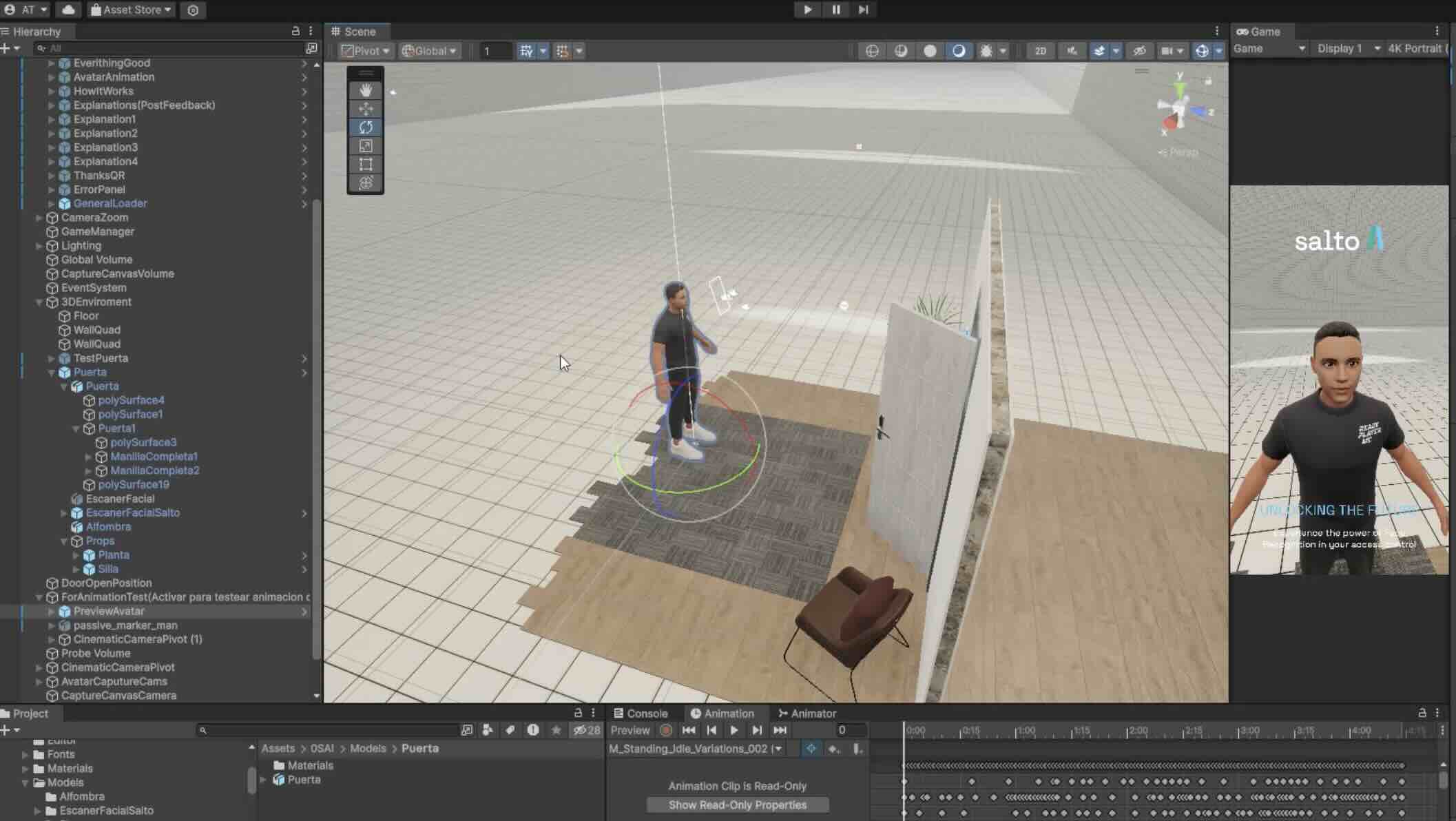Open scene camera settings
Screen dimensions: 1456x821
coord(1167,51)
